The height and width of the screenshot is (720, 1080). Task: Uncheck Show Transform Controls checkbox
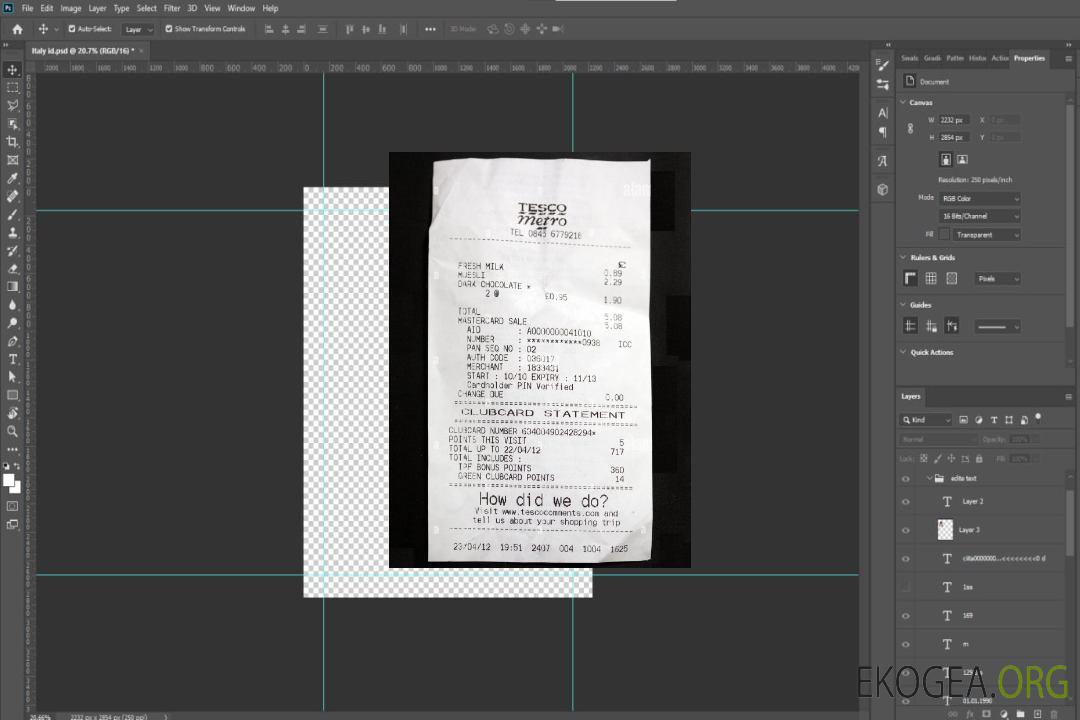(x=169, y=29)
